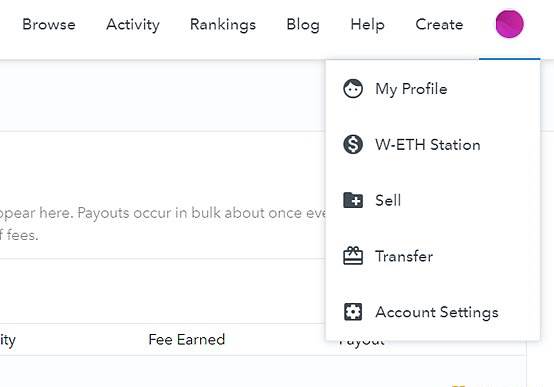Click the dollar coin icon for W-ETH Station

pyautogui.click(x=353, y=144)
